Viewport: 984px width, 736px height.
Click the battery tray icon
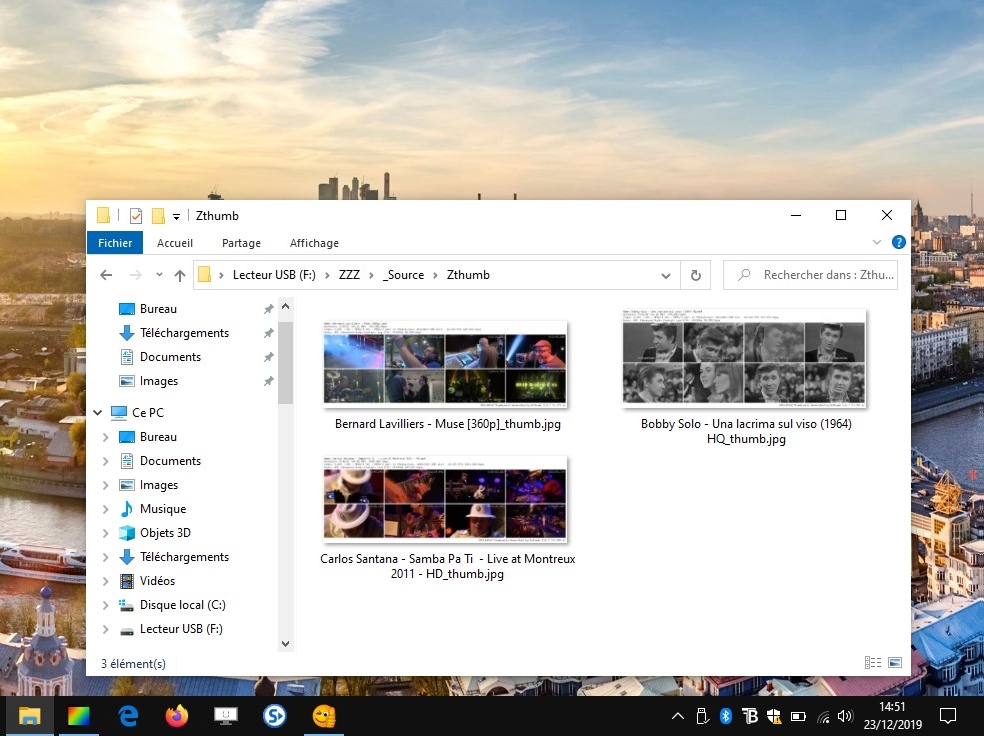click(798, 716)
